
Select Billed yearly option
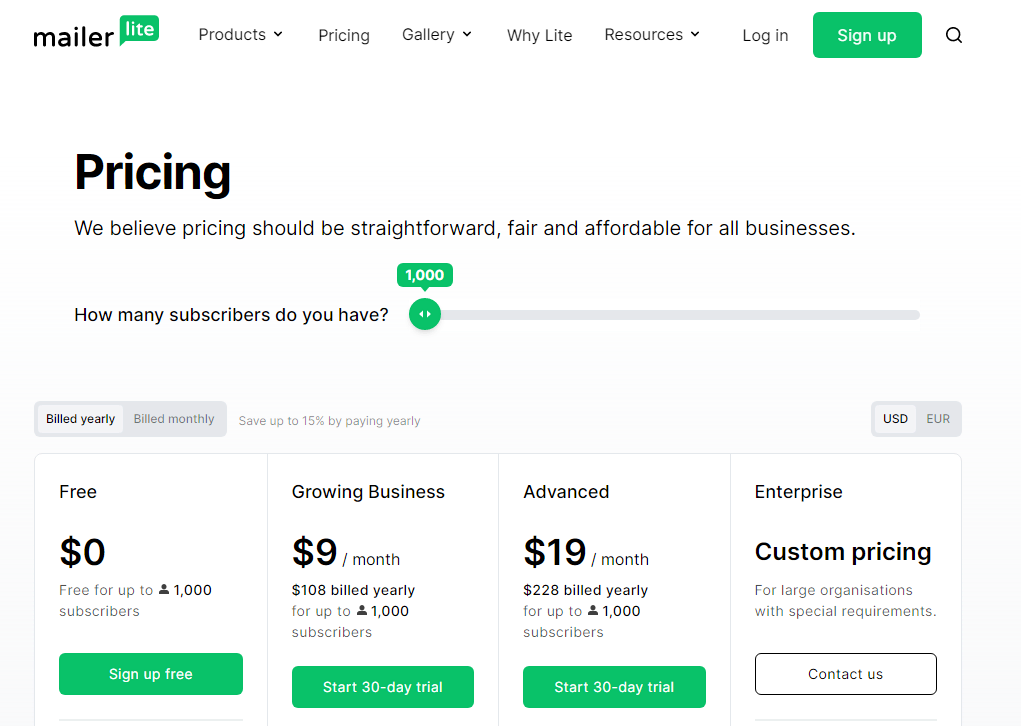click(81, 419)
